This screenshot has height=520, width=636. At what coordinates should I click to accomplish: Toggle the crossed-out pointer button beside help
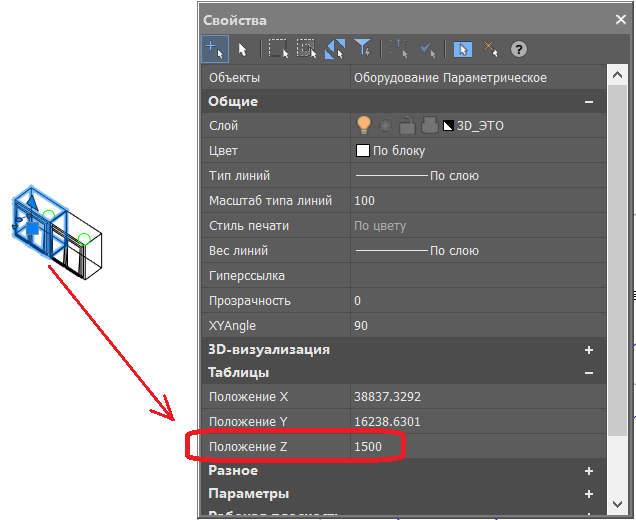490,49
